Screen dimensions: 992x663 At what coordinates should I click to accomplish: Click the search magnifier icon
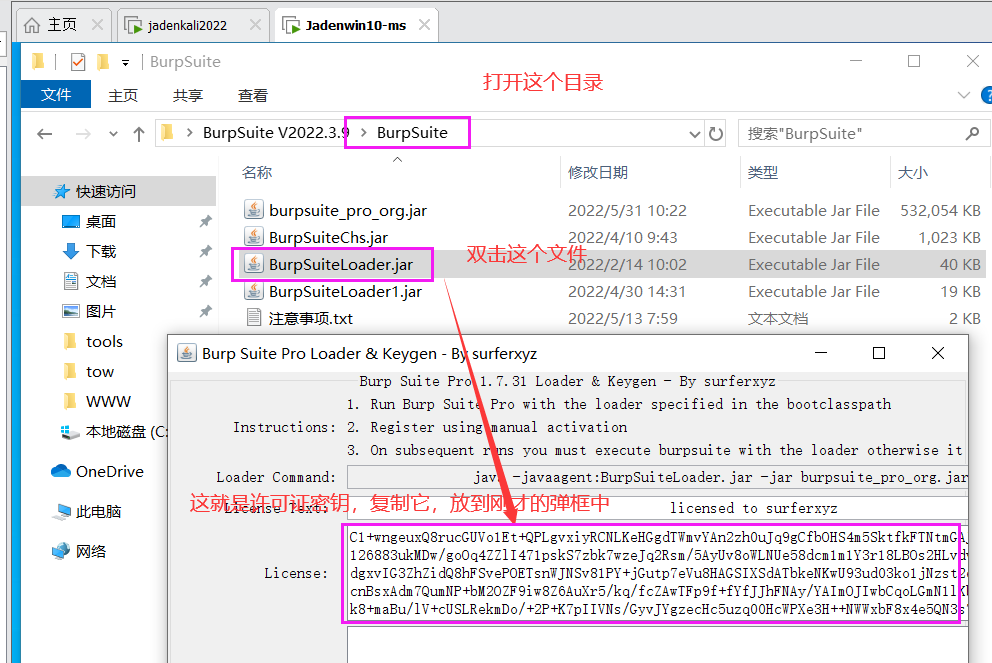coord(972,133)
